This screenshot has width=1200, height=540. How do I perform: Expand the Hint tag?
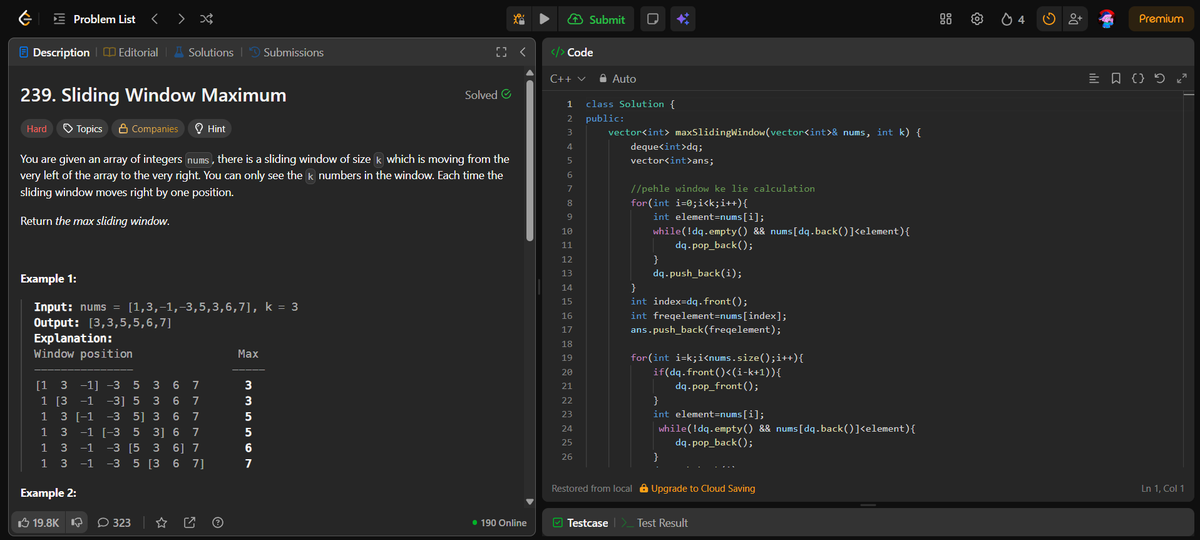pyautogui.click(x=209, y=128)
